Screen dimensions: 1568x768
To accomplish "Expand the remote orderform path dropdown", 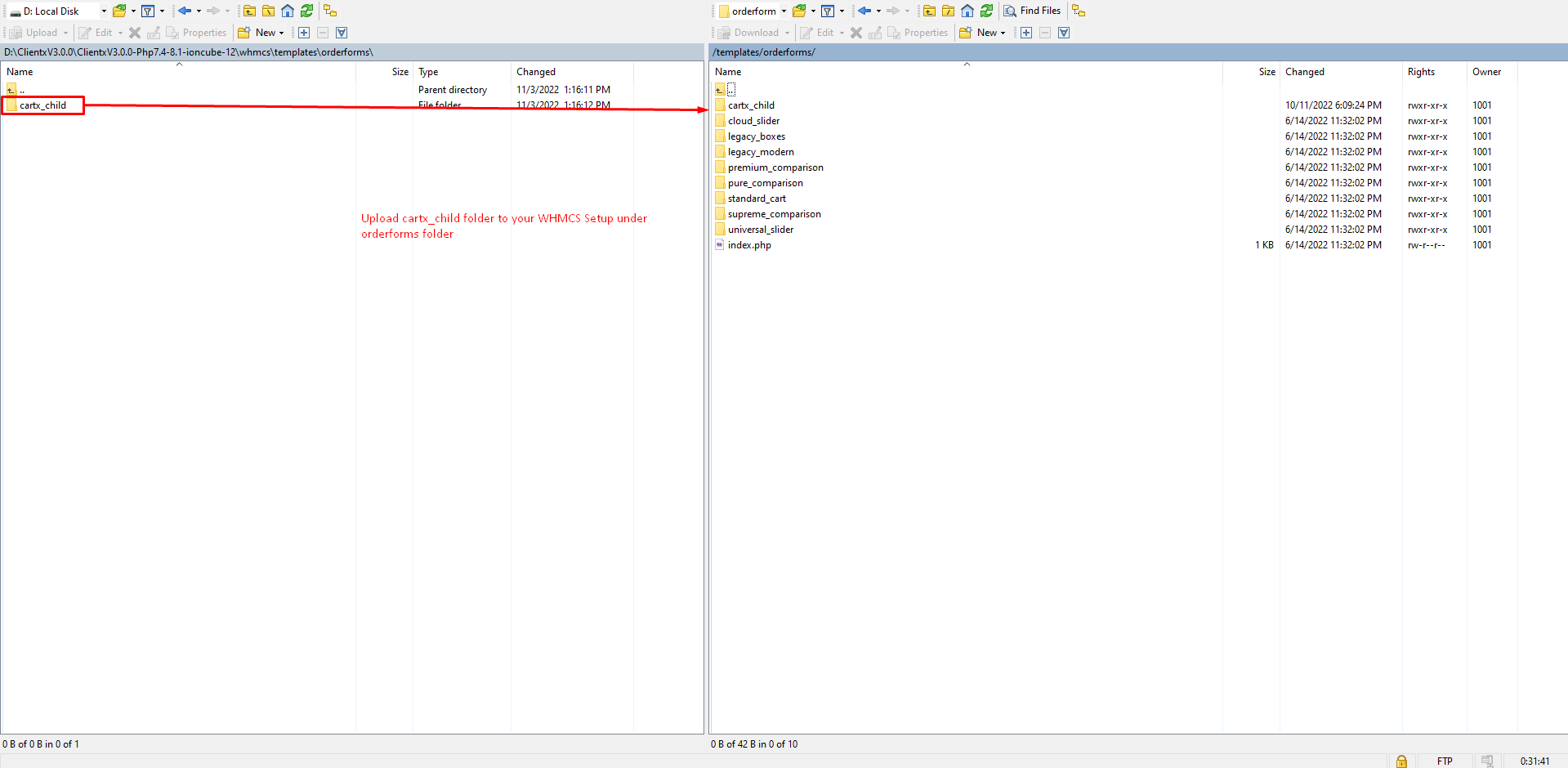I will [x=784, y=11].
